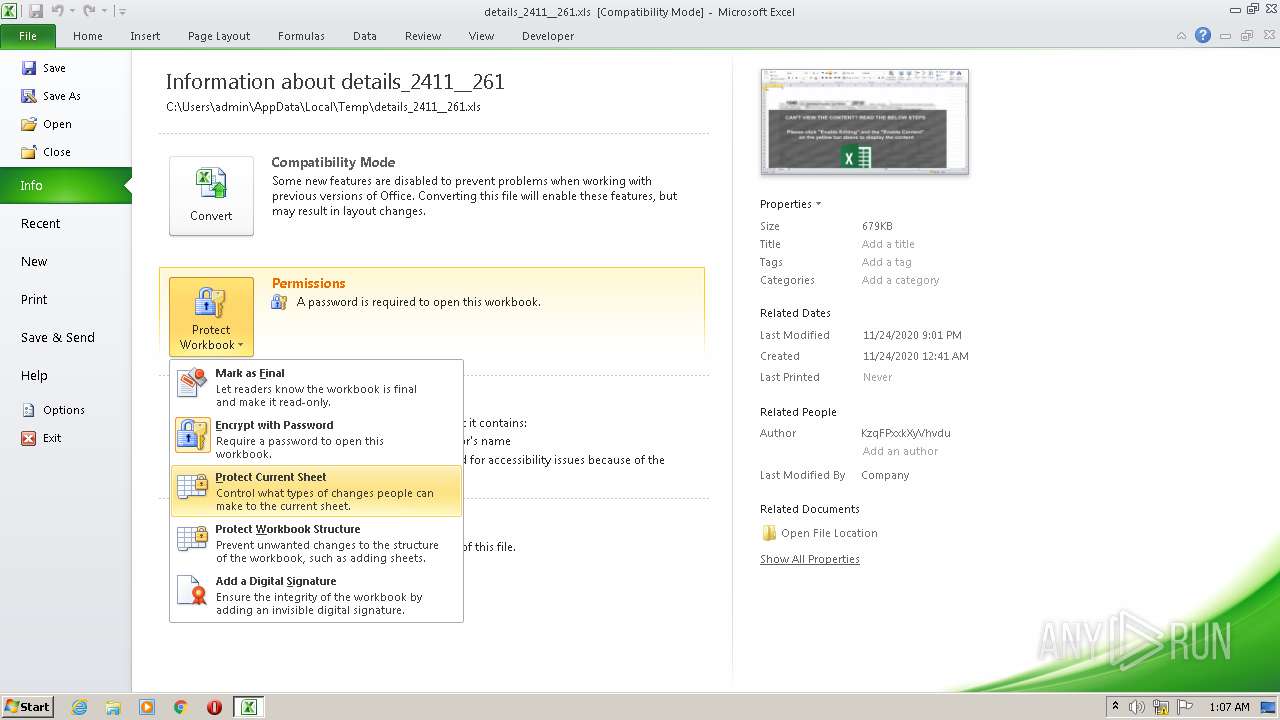This screenshot has width=1280, height=720.
Task: Click the Save icon in Quick Access toolbar
Action: click(36, 11)
